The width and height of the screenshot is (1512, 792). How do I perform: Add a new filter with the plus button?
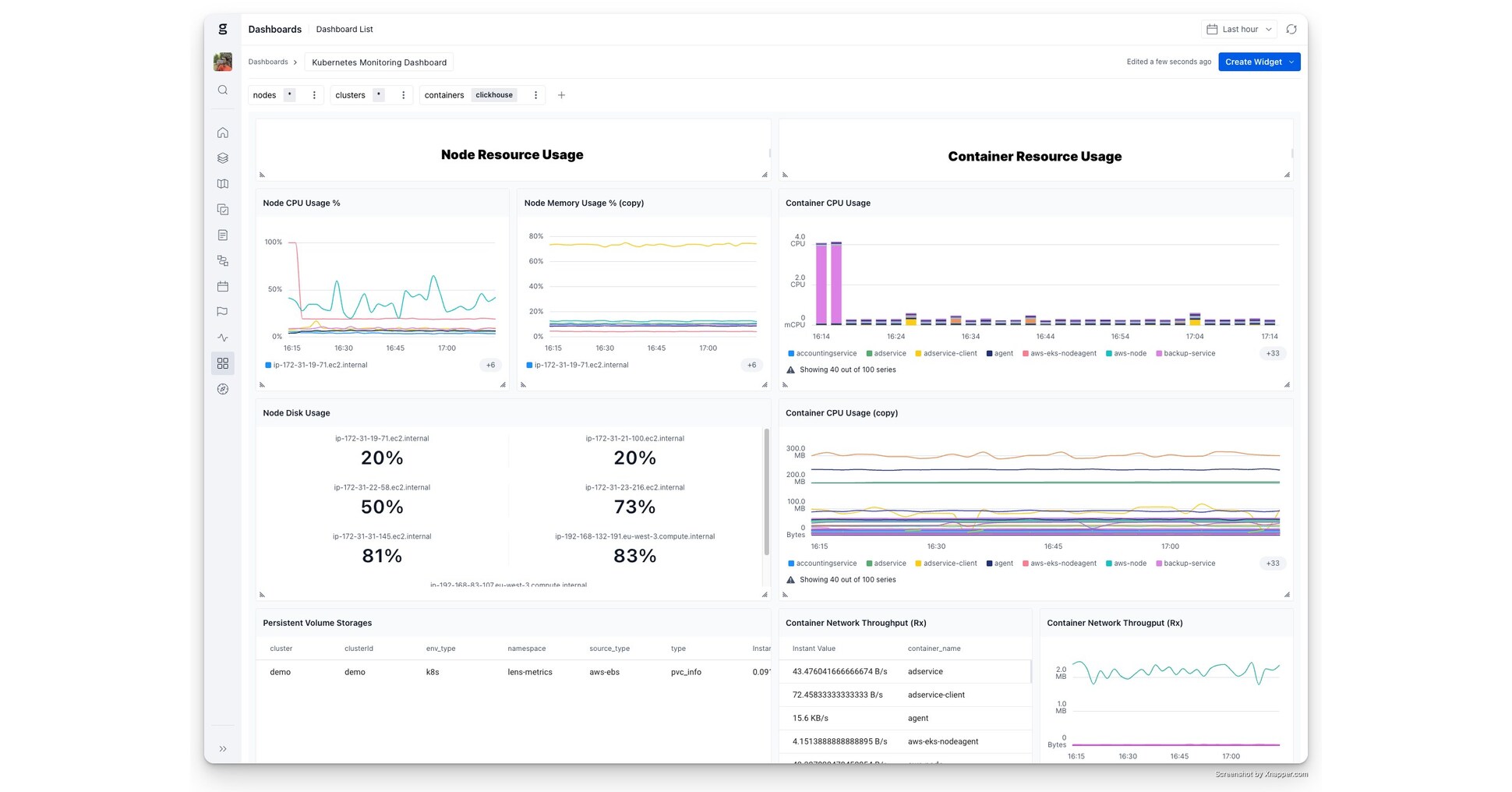pos(561,95)
